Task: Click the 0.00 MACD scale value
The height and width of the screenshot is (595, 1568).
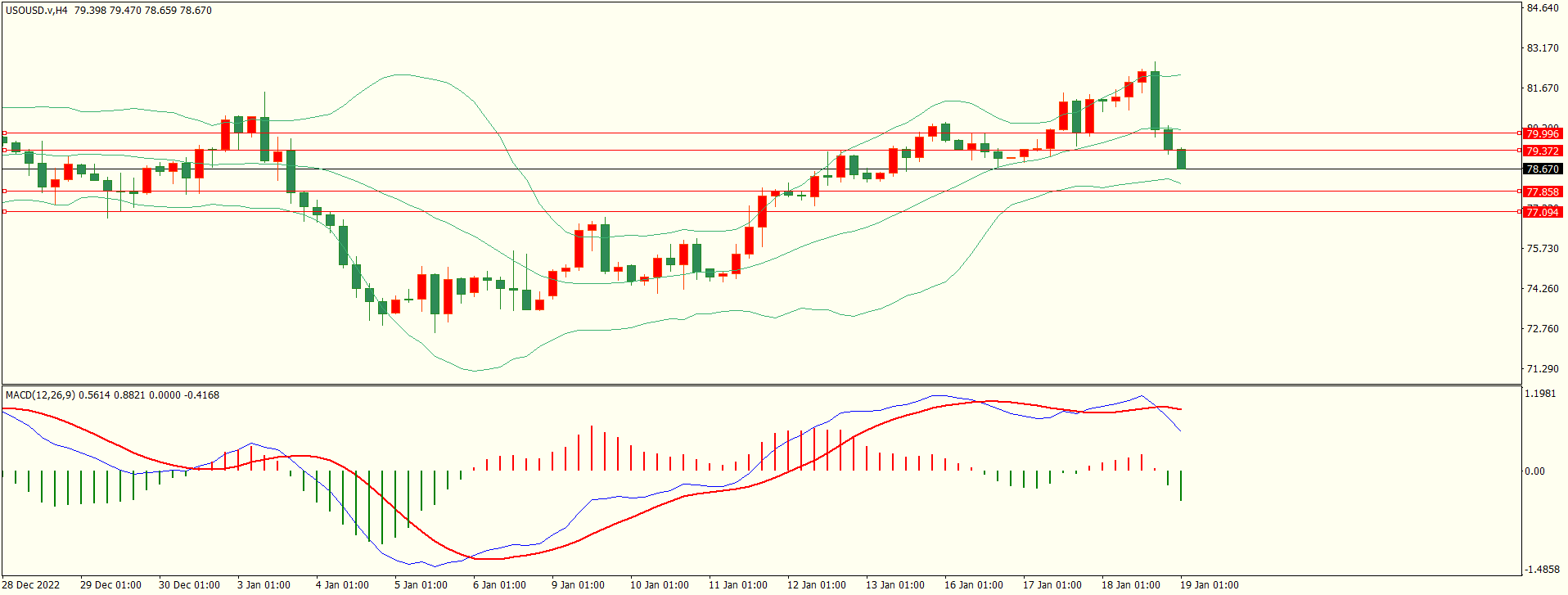Action: pos(1534,471)
